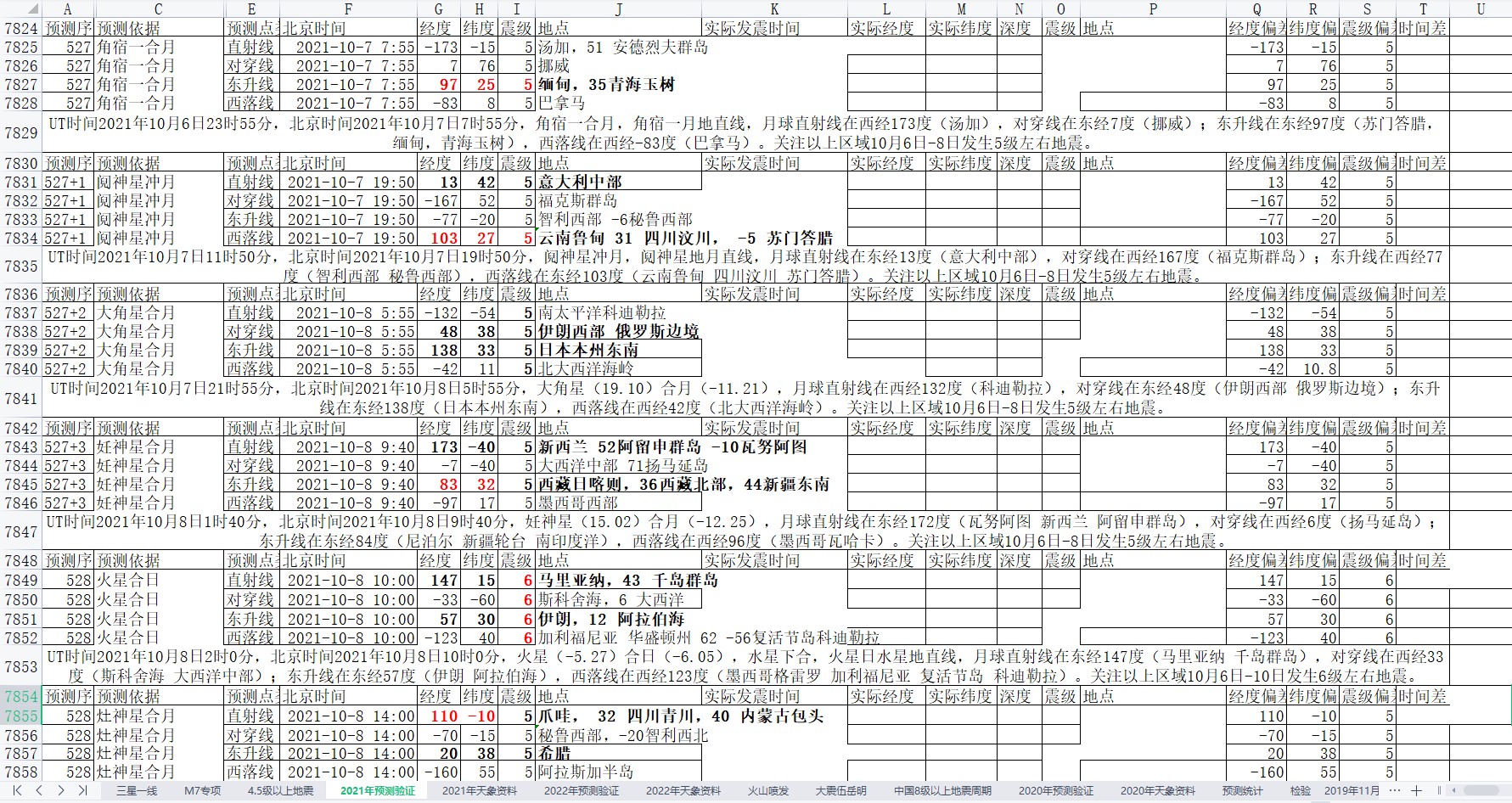Click the tab bar split handle
Image resolution: width=1512 pixels, height=803 pixels.
pyautogui.click(x=1440, y=790)
